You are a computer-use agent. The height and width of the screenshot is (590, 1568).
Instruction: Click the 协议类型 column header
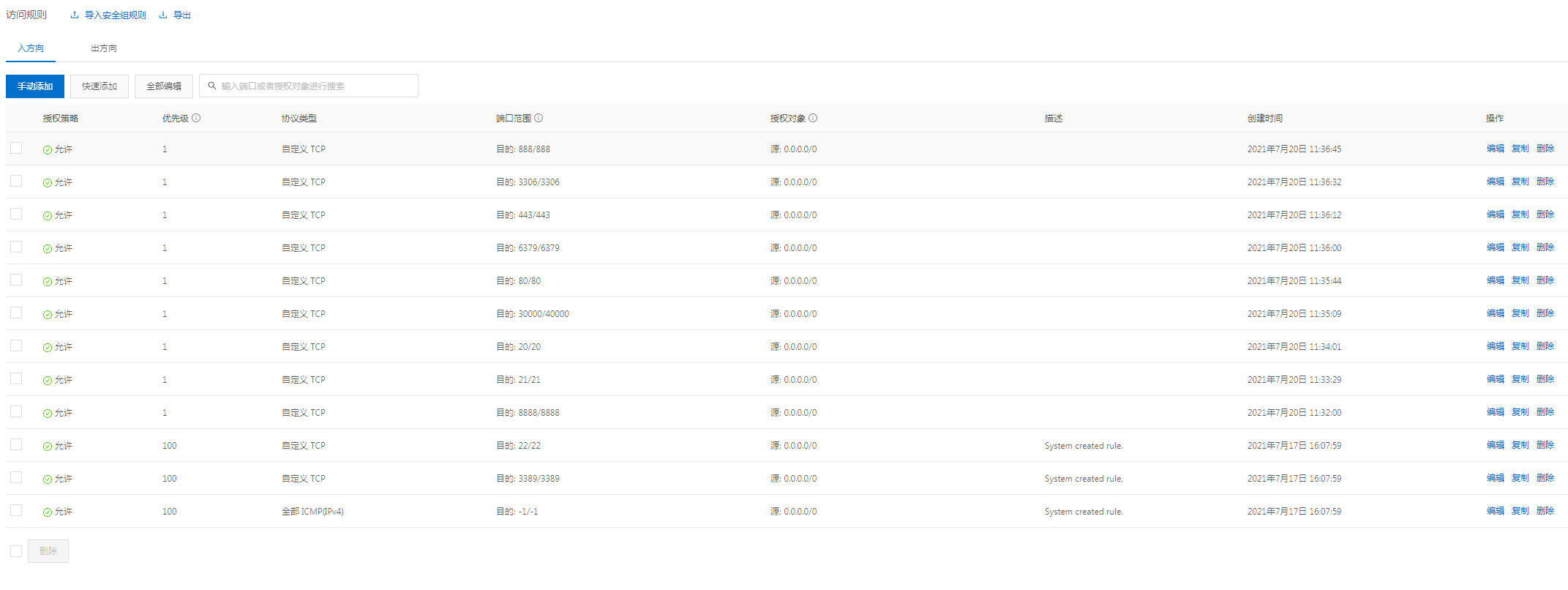click(x=299, y=119)
